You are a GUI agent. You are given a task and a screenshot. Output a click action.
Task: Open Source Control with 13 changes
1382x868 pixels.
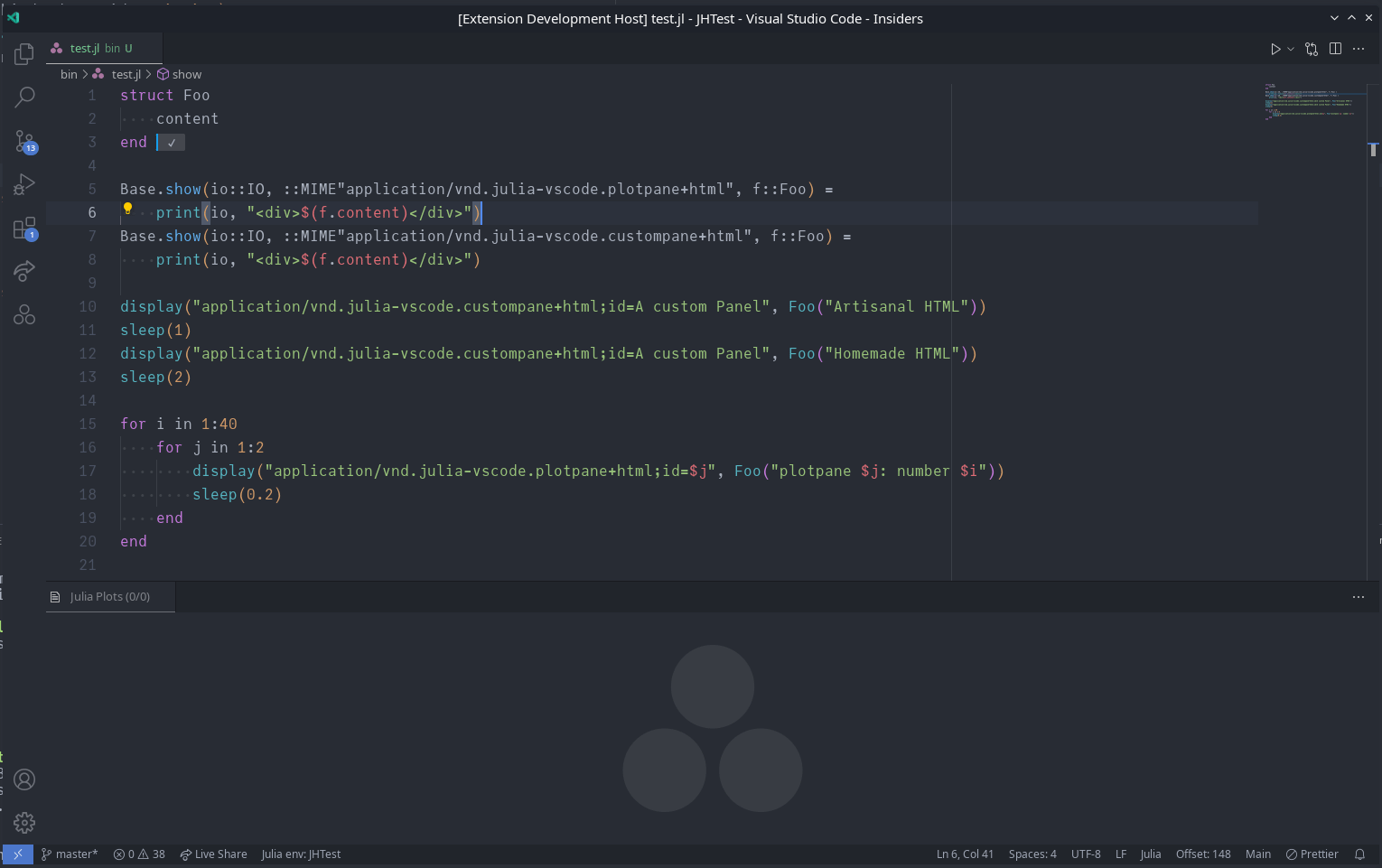[x=24, y=141]
